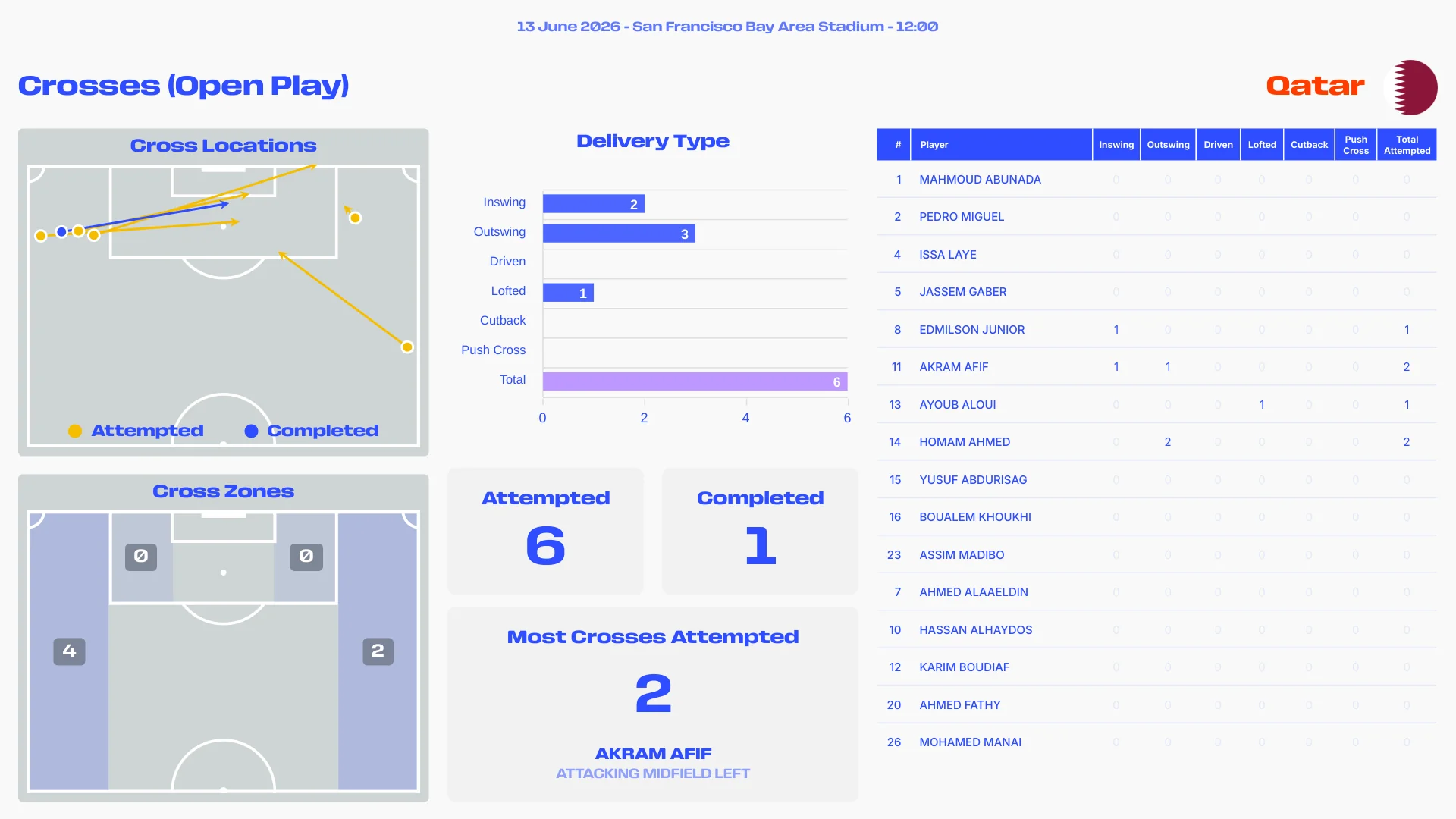Sort table by Inswing column

[x=1116, y=145]
